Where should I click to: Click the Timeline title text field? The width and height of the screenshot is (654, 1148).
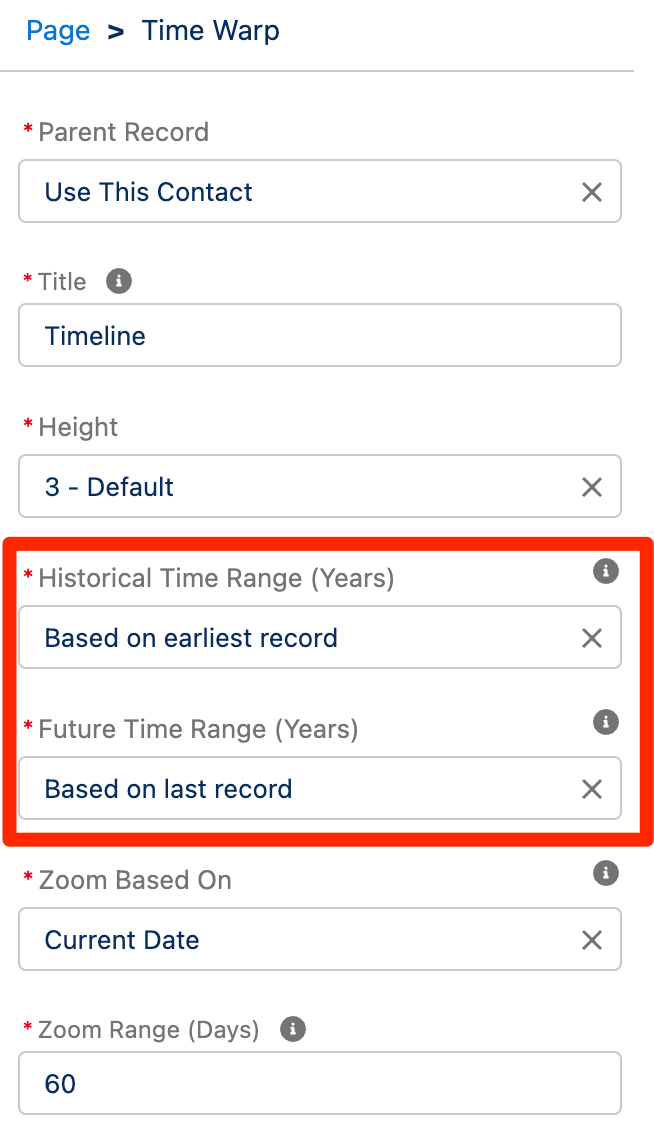pos(300,335)
